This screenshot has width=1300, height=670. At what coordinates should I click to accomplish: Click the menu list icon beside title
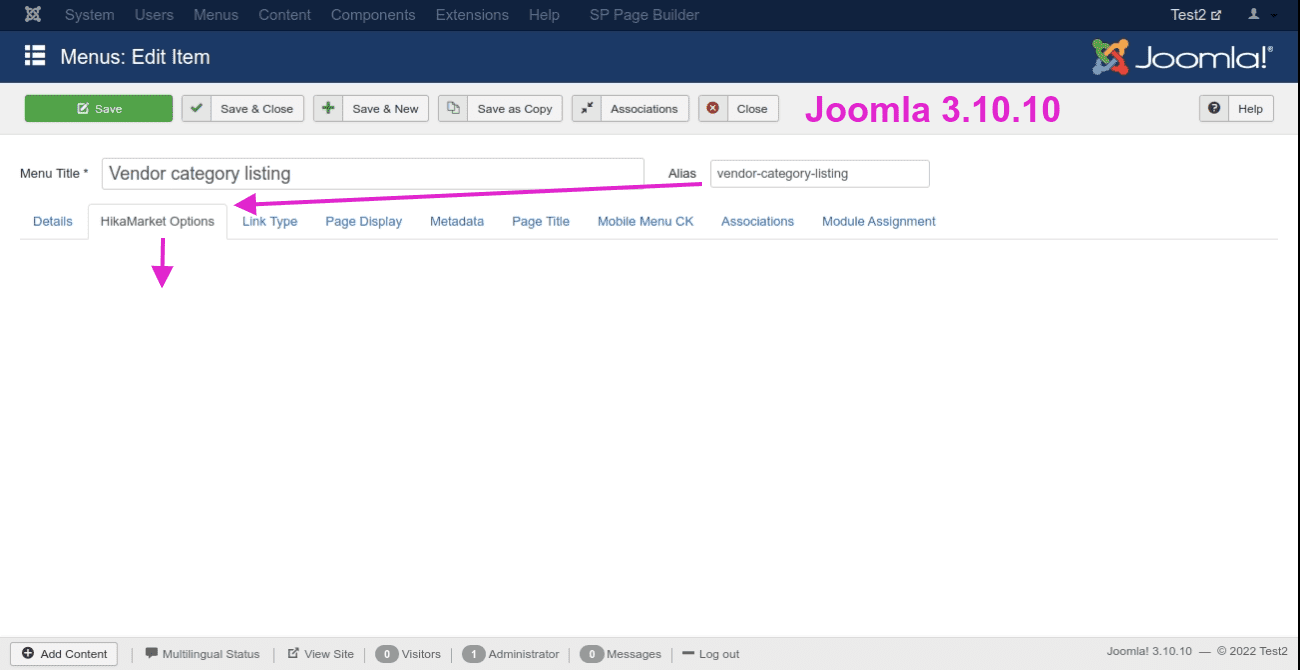35,56
